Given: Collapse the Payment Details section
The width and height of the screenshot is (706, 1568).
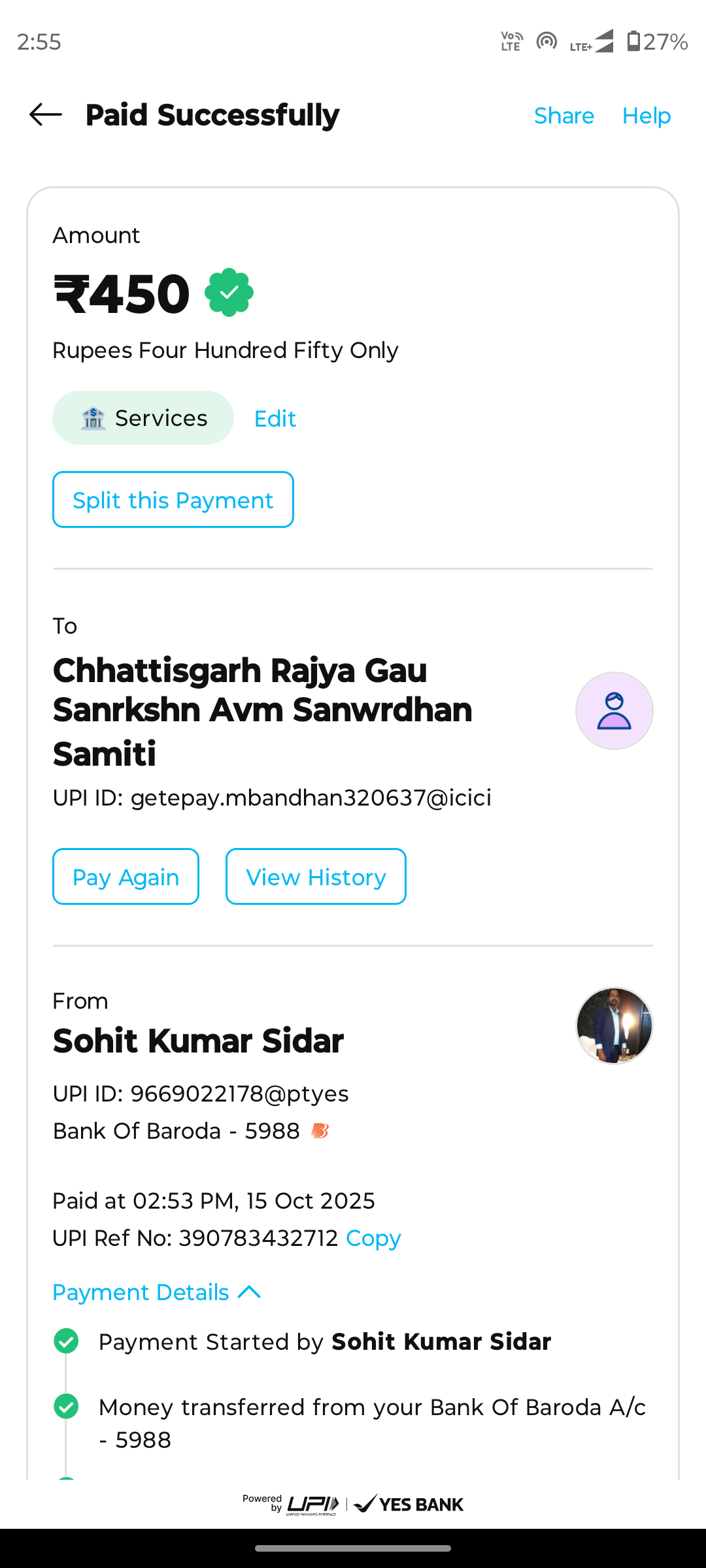Looking at the screenshot, I should click(157, 1292).
